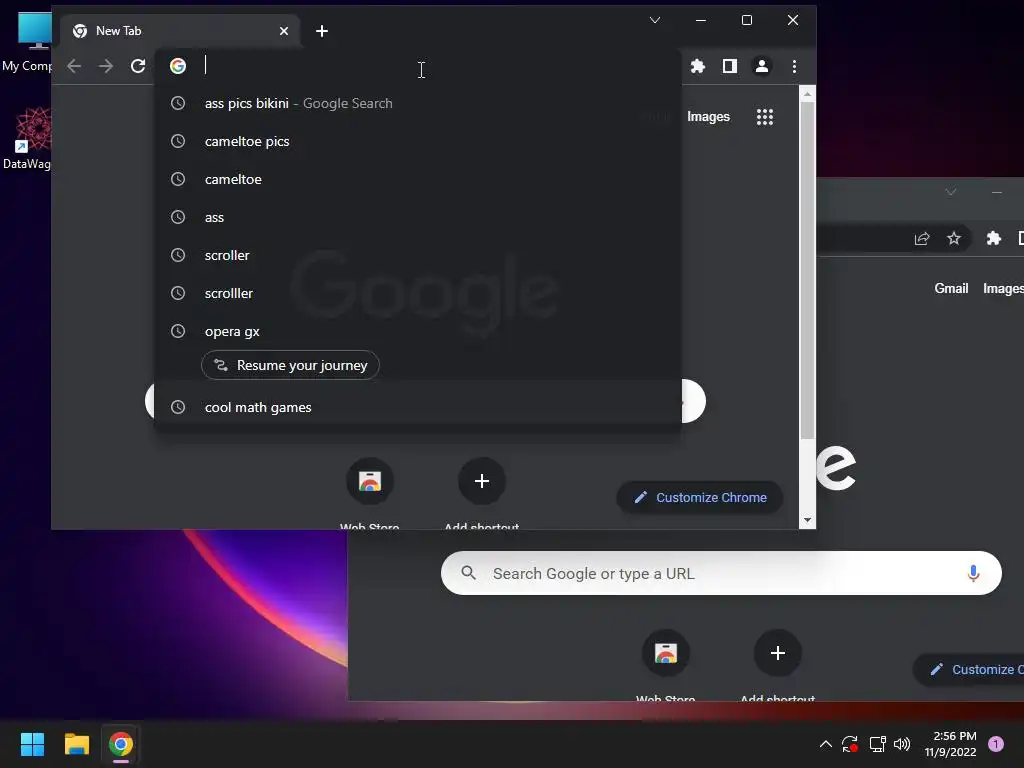Click Customize Chrome in the back window
This screenshot has height=768, width=1024.
969,669
